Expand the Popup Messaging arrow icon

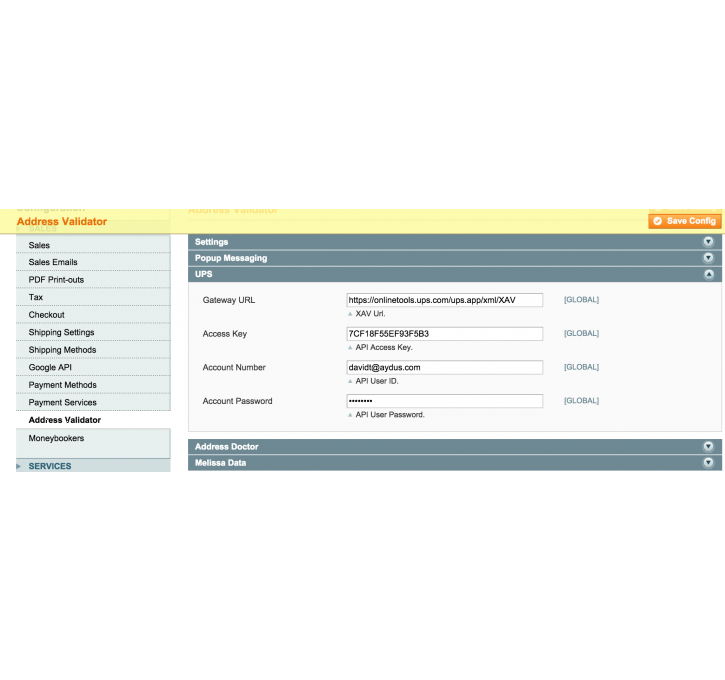click(708, 258)
